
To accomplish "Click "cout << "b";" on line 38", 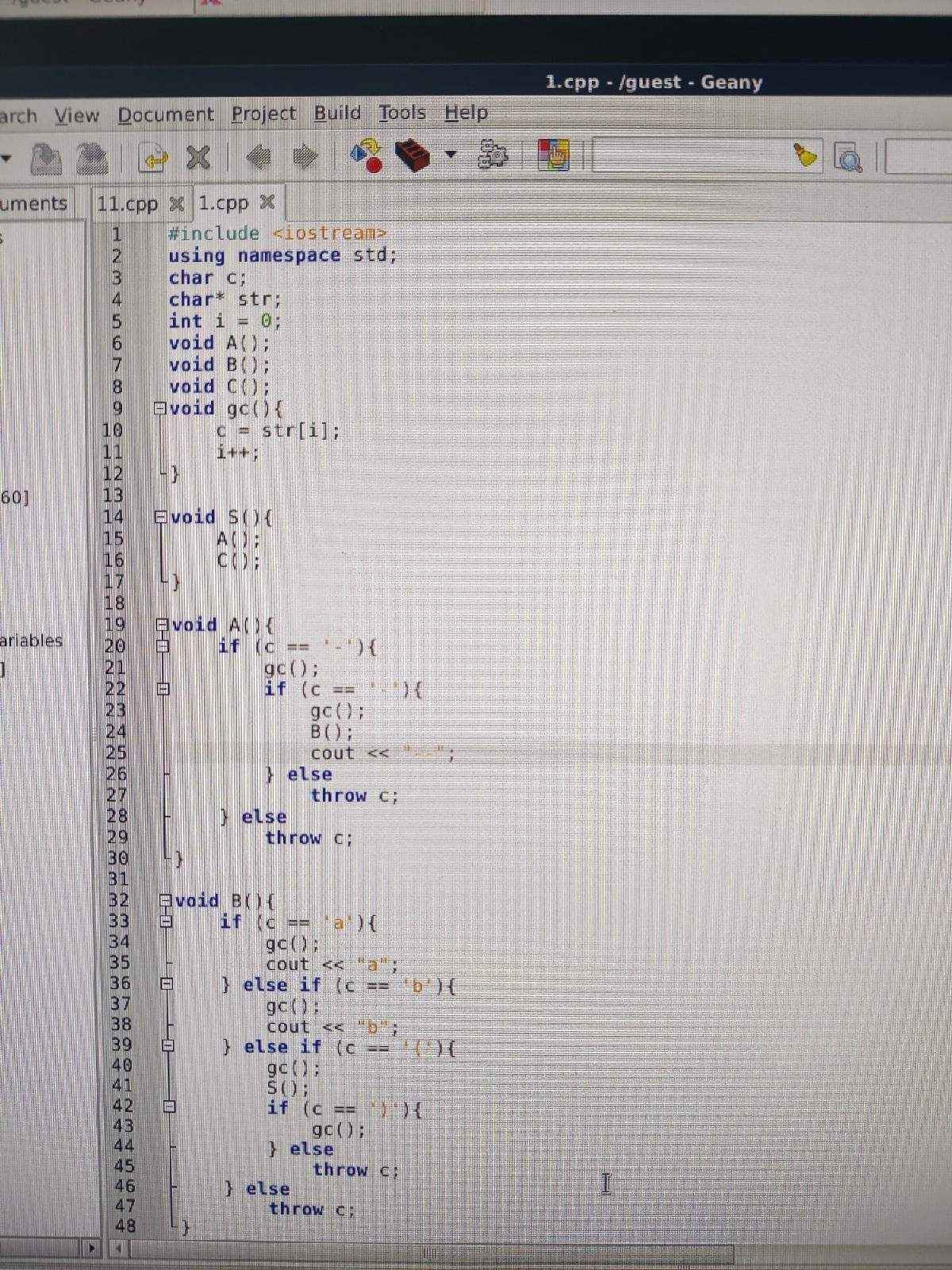I will click(x=332, y=1026).
